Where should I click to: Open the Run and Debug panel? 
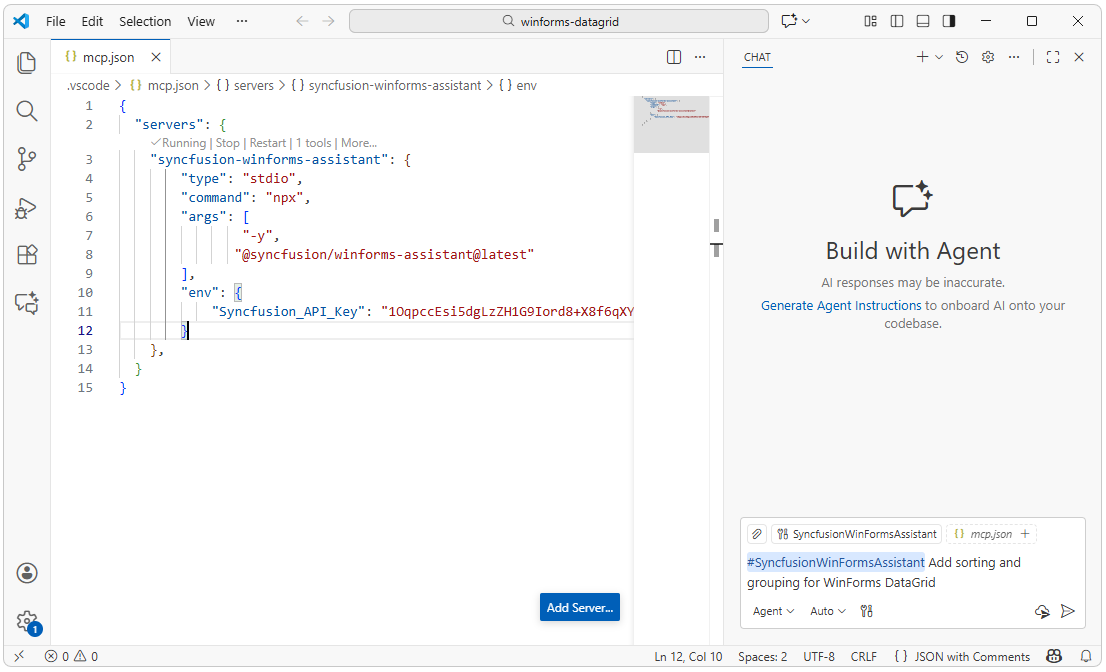[26, 207]
